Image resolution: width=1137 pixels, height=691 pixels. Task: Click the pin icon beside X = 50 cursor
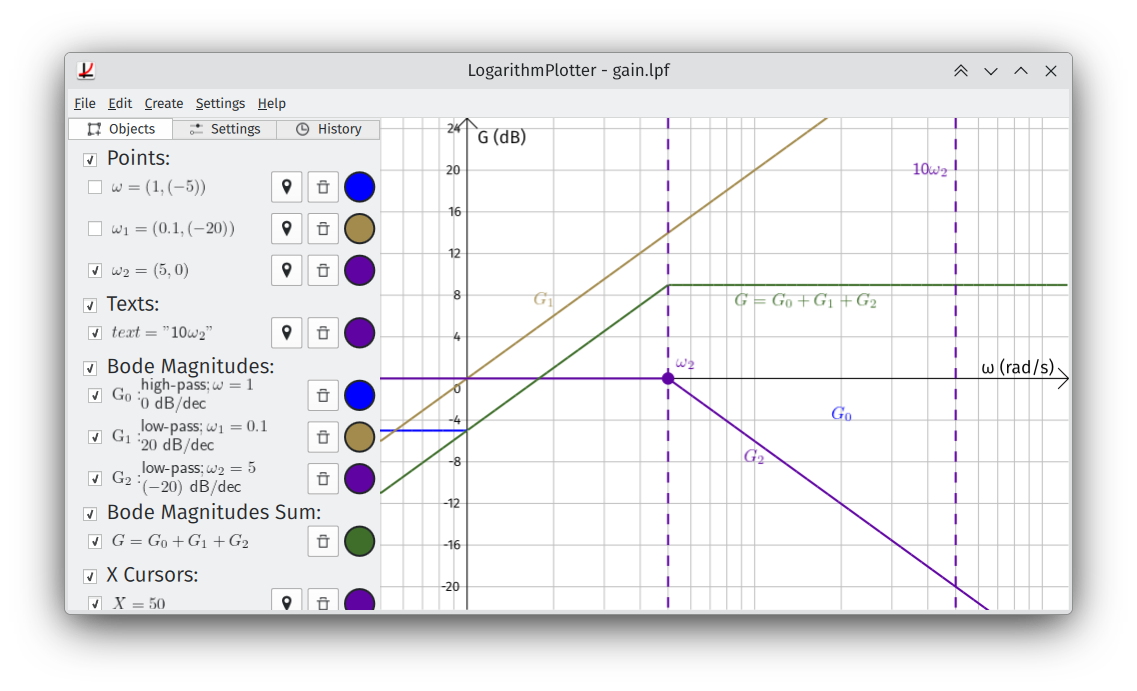click(x=286, y=600)
